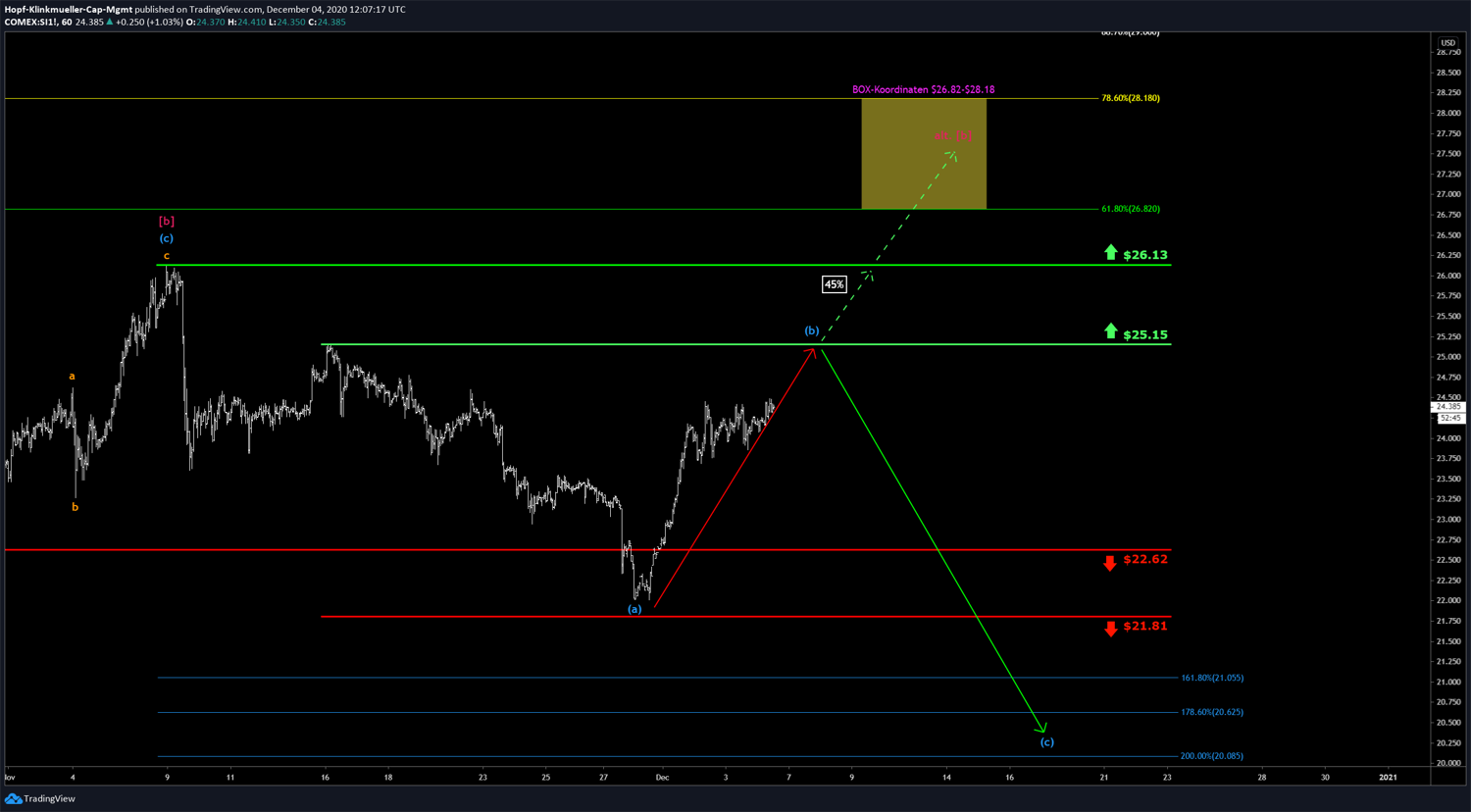1471x812 pixels.
Task: Select the $22.62 support price label
Action: [x=1145, y=559]
